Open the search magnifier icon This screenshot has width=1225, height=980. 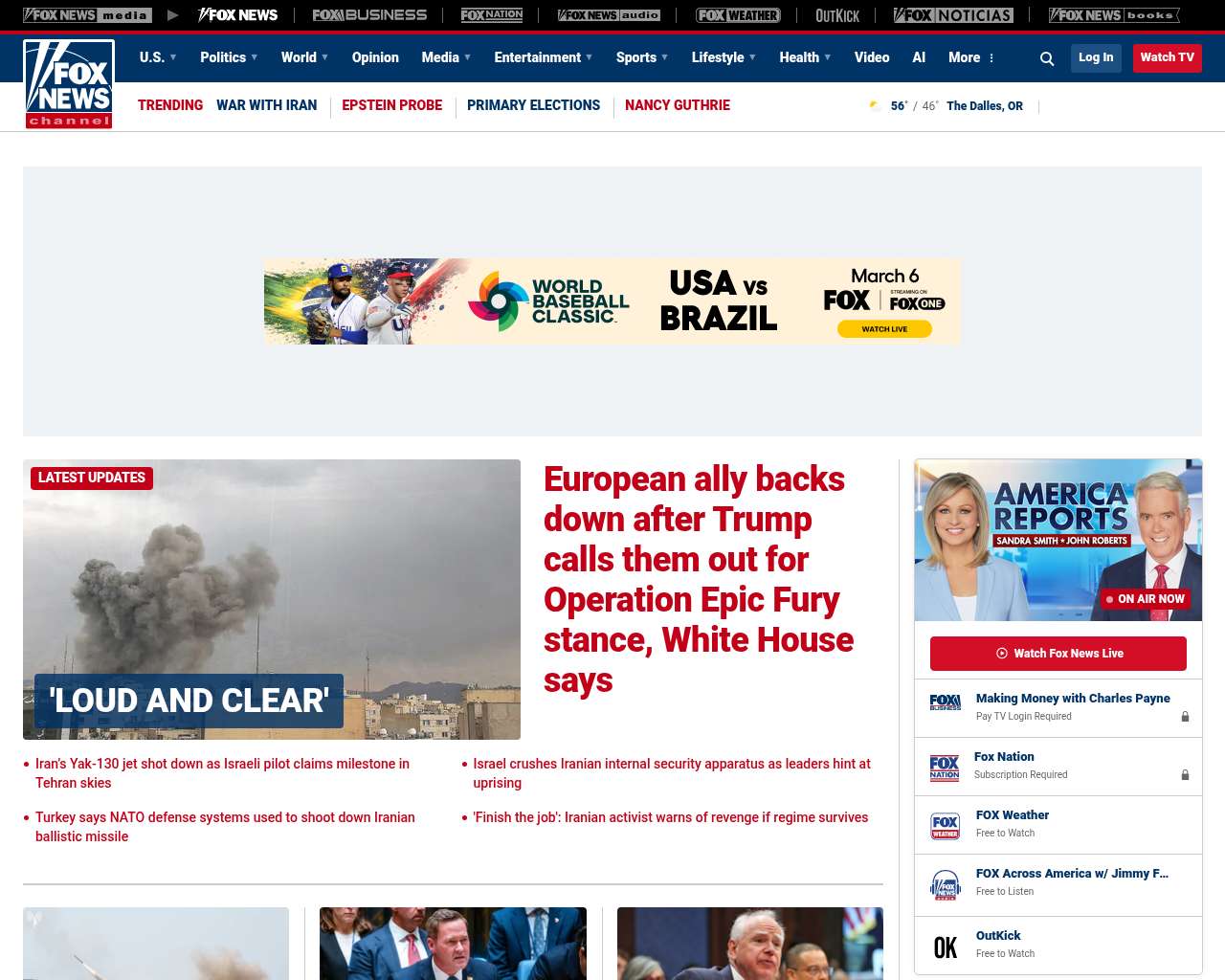pyautogui.click(x=1047, y=58)
